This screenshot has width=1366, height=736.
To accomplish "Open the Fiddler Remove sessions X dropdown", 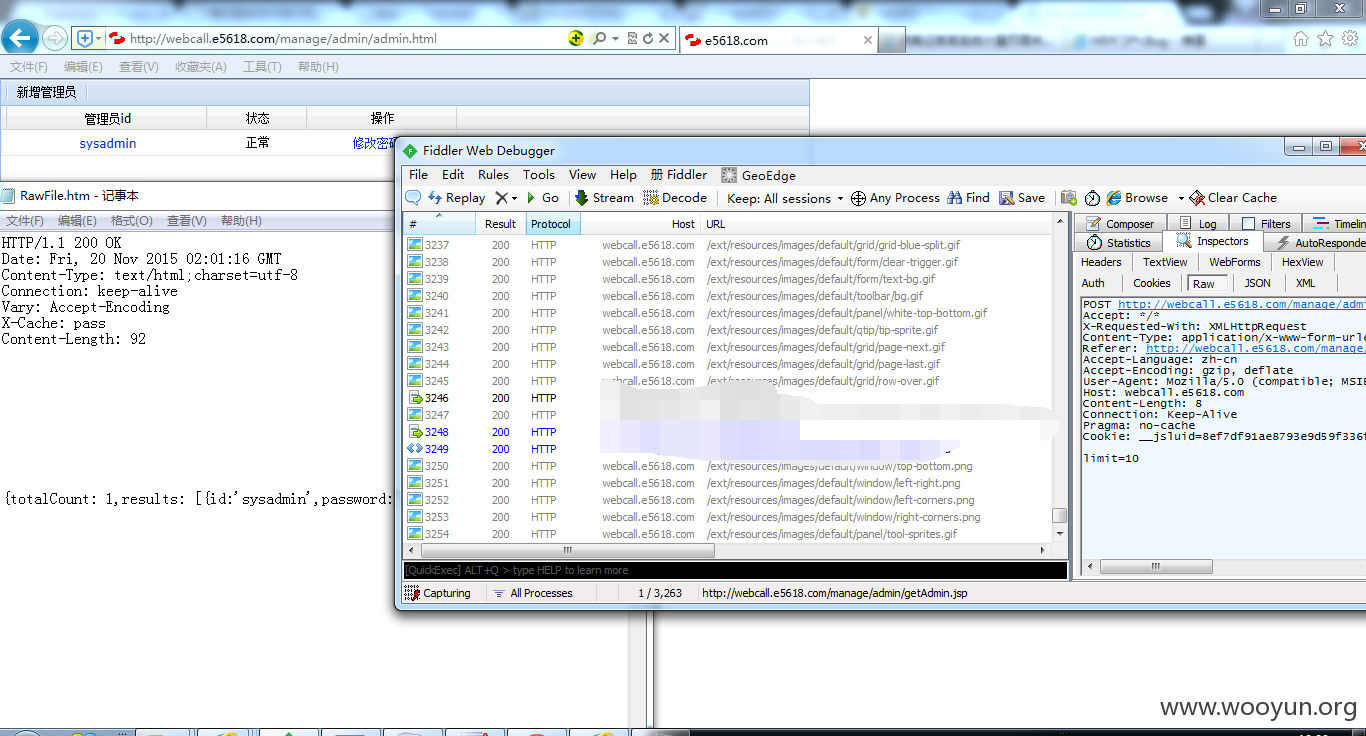I will click(506, 198).
